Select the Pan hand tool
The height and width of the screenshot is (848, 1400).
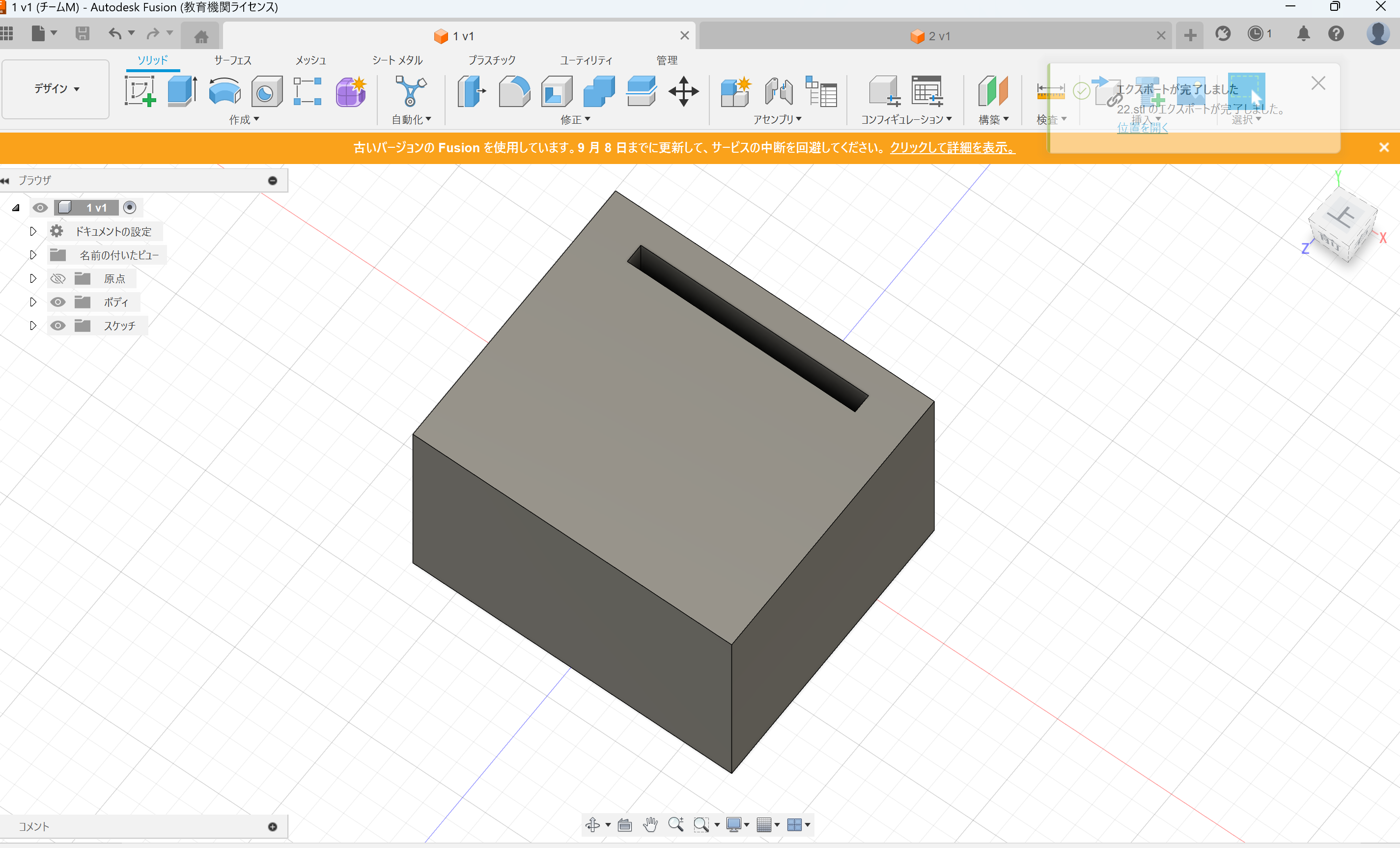coord(650,825)
